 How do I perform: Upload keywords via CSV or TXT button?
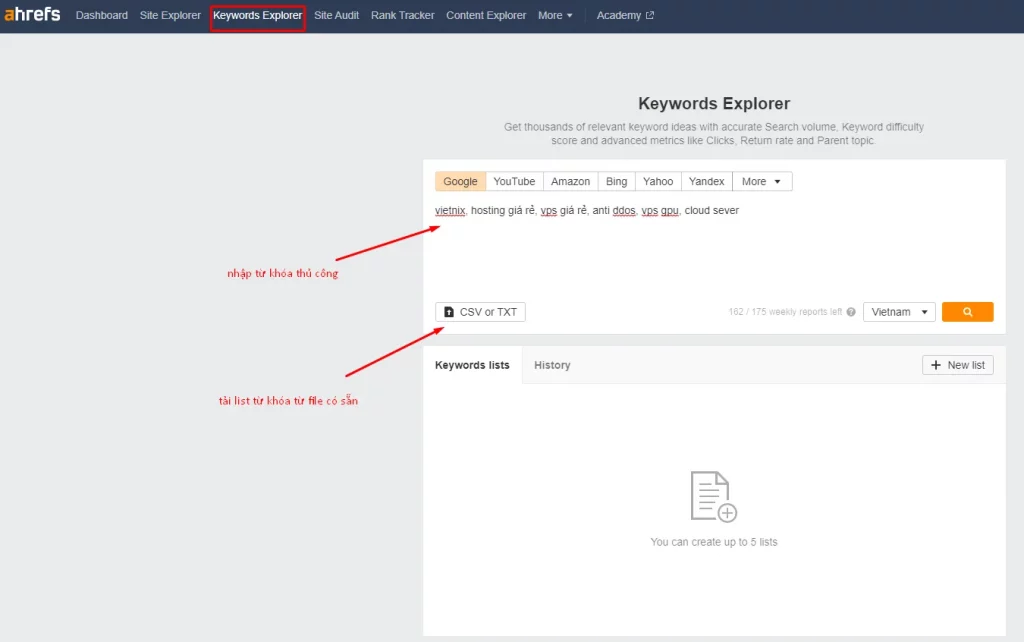480,312
